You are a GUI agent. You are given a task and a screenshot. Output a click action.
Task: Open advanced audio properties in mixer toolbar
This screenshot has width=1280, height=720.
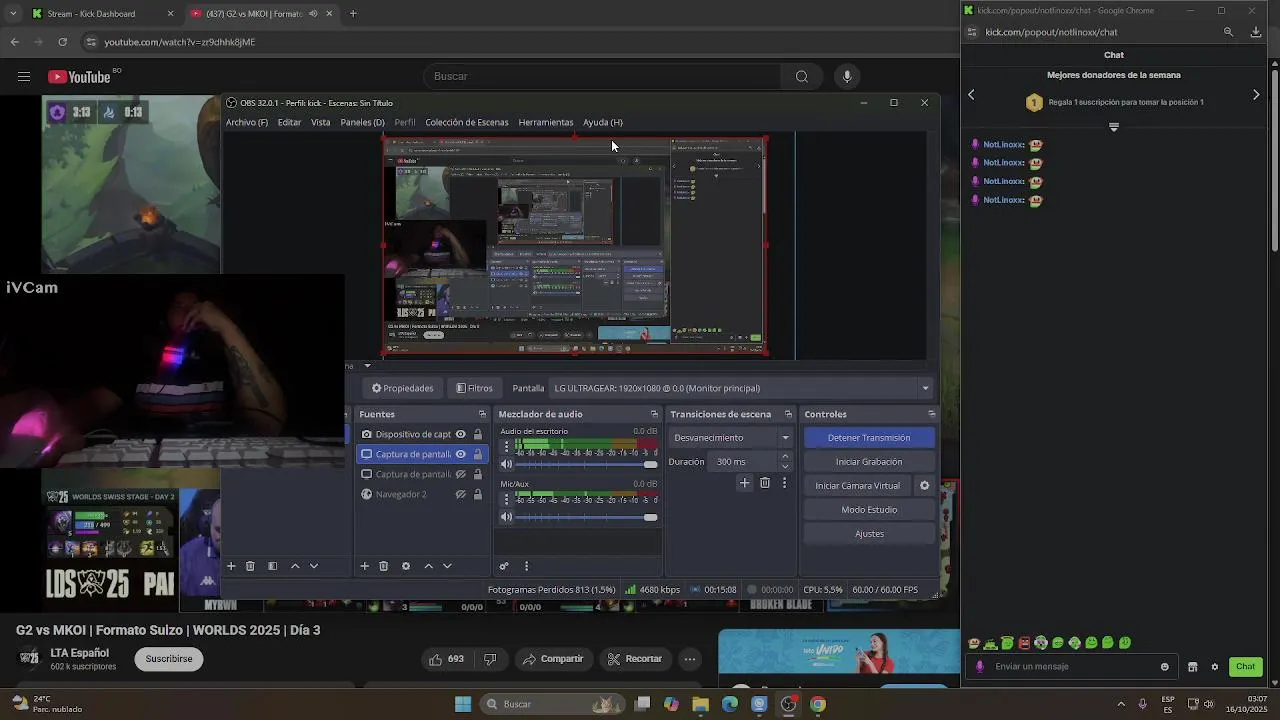pos(504,566)
